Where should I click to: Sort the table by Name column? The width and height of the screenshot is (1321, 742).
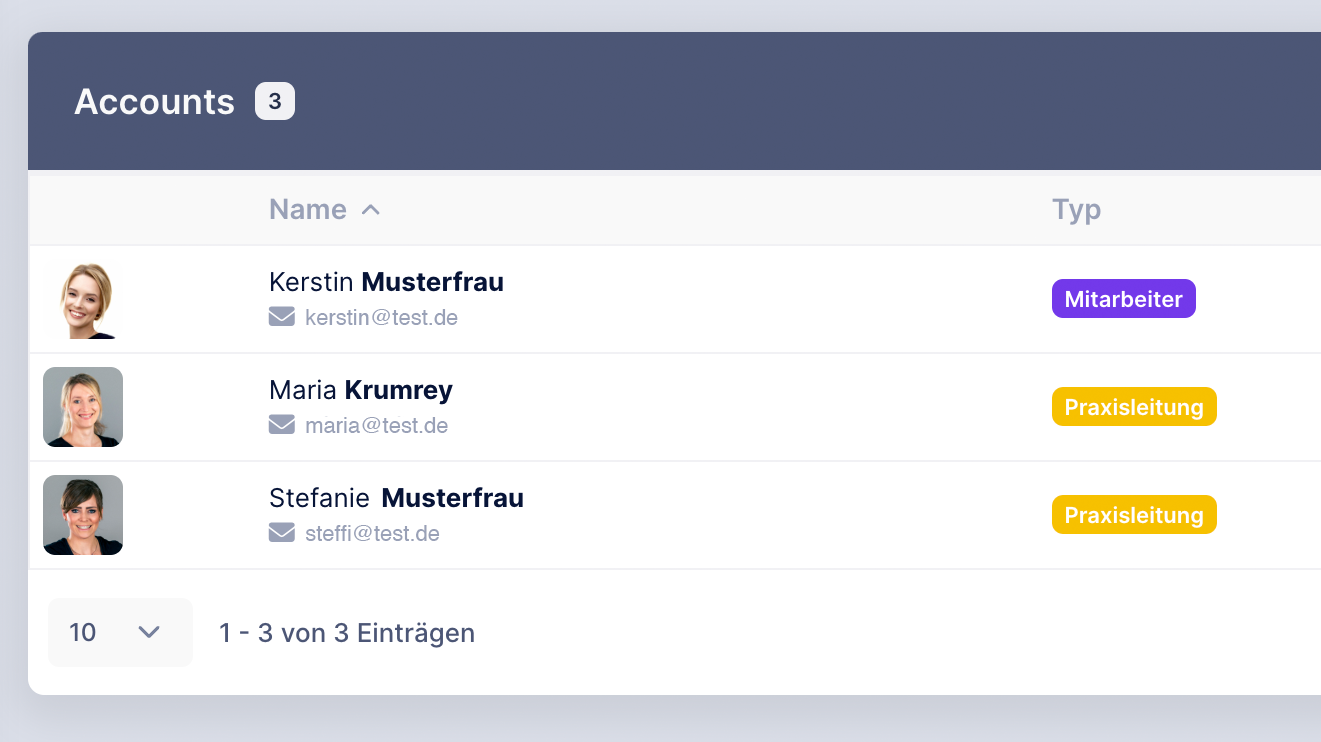pos(308,209)
